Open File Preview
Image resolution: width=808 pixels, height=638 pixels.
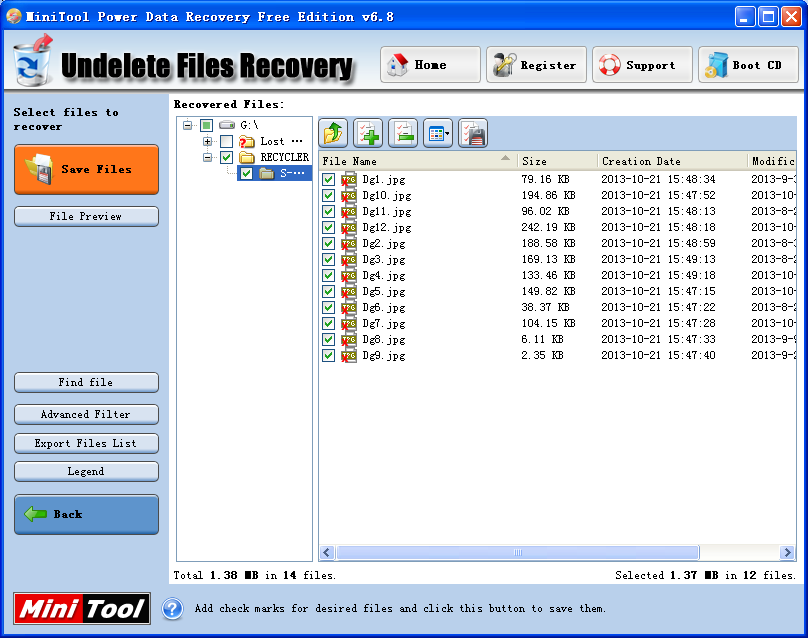(x=86, y=216)
